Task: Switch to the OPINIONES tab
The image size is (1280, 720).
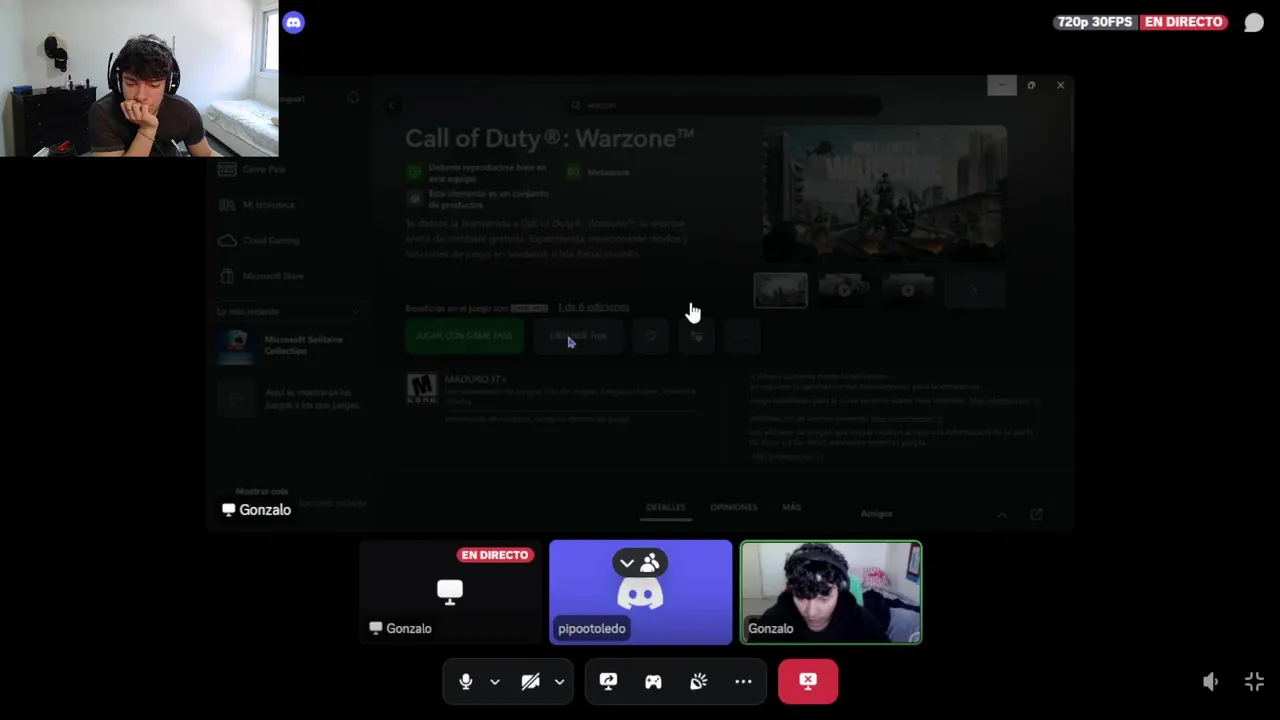Action: pyautogui.click(x=733, y=508)
